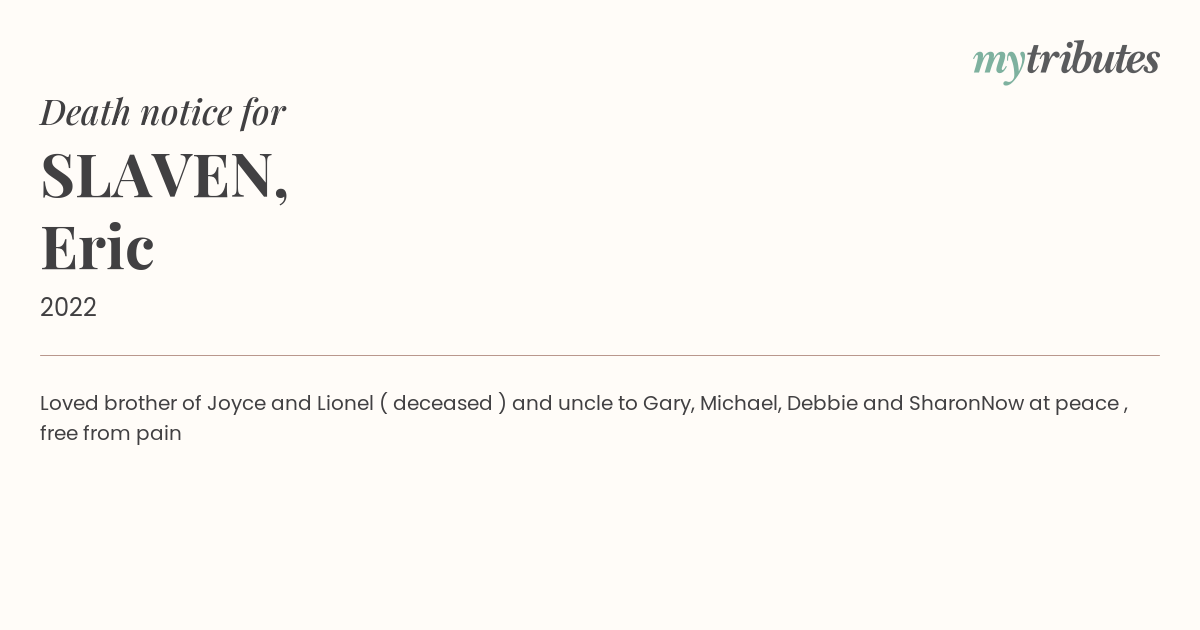This screenshot has height=630, width=1200.
Task: Click the horizontal divider line
Action: click(x=600, y=355)
